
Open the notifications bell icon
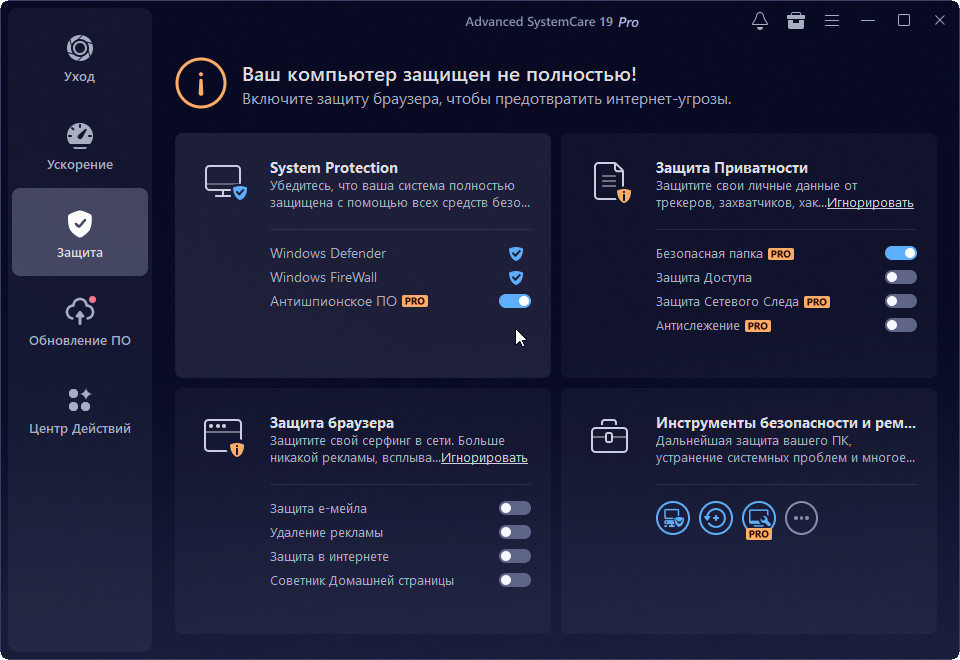pyautogui.click(x=760, y=21)
